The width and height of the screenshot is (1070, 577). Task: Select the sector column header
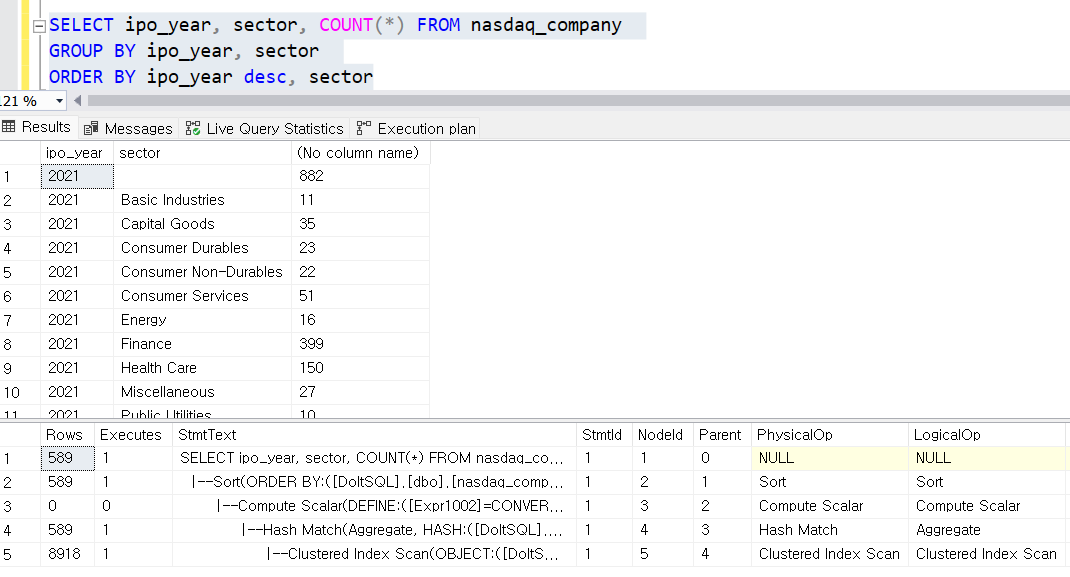(203, 153)
